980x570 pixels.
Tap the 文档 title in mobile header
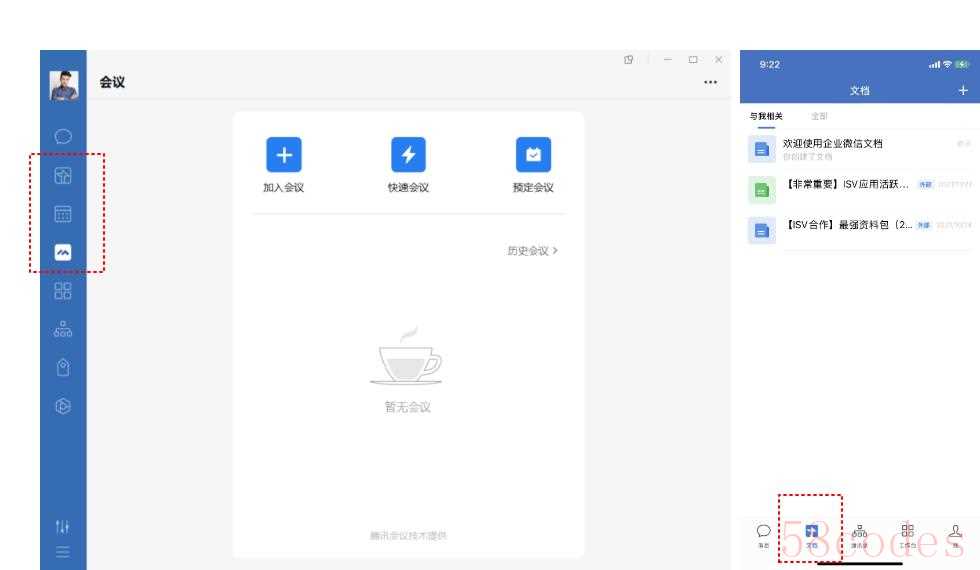(x=860, y=91)
